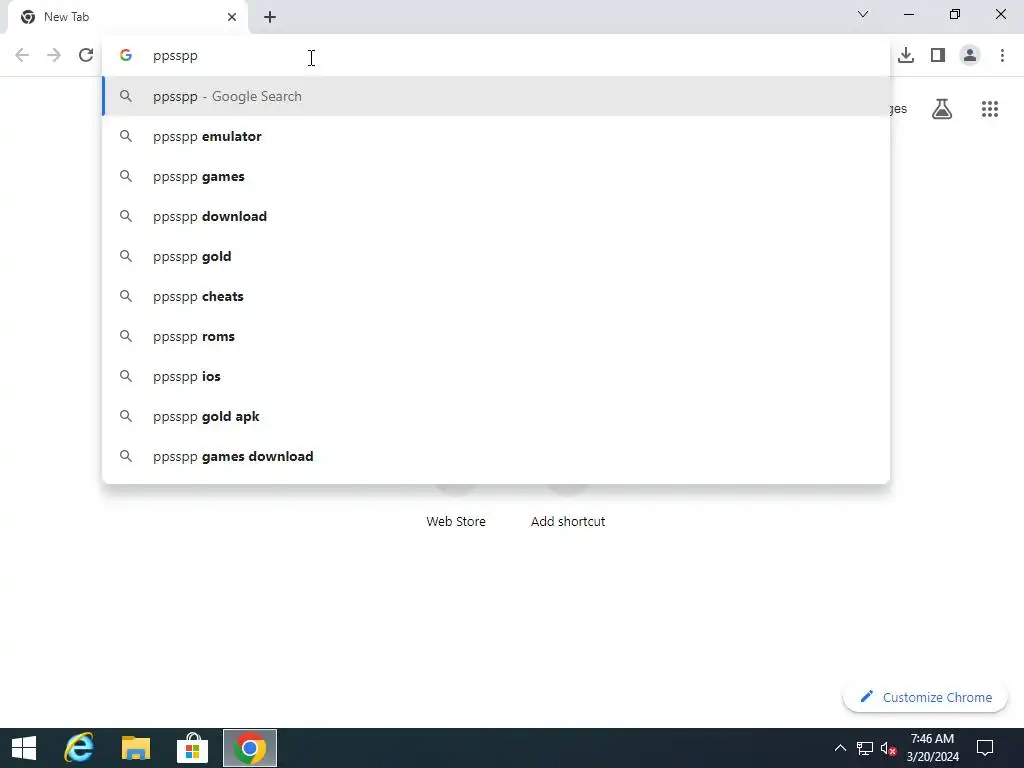Open the notification center icon
This screenshot has height=768, width=1024.
pyautogui.click(x=985, y=748)
